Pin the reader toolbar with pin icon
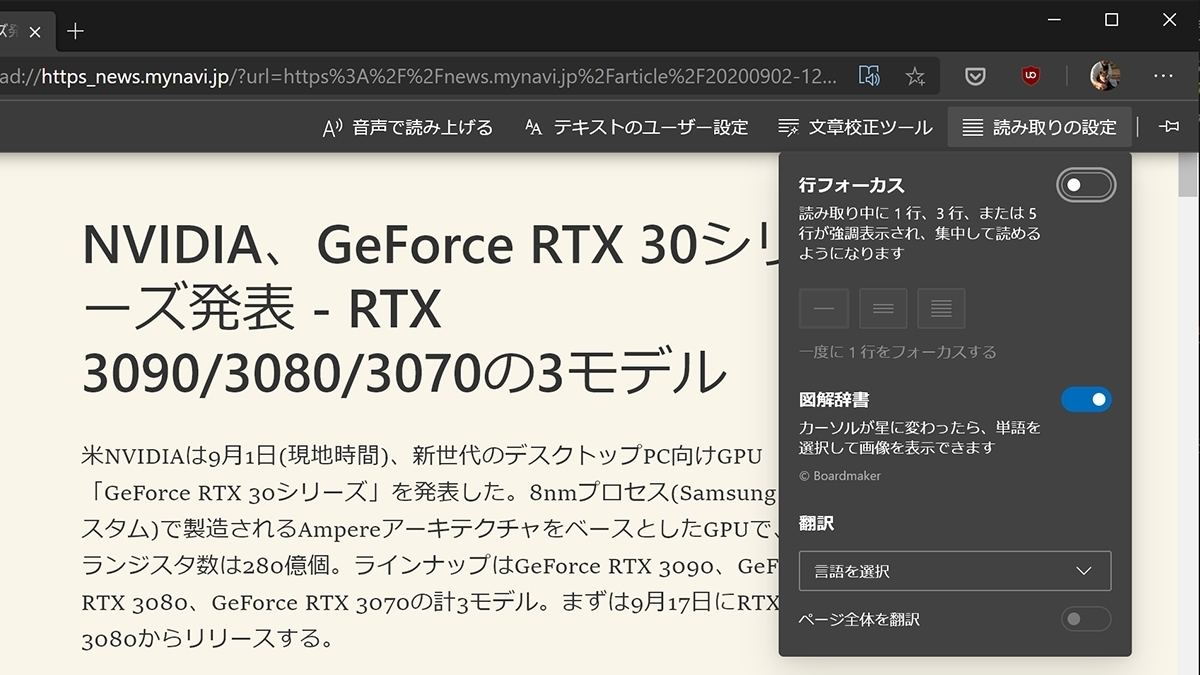The image size is (1200, 675). pyautogui.click(x=1168, y=127)
